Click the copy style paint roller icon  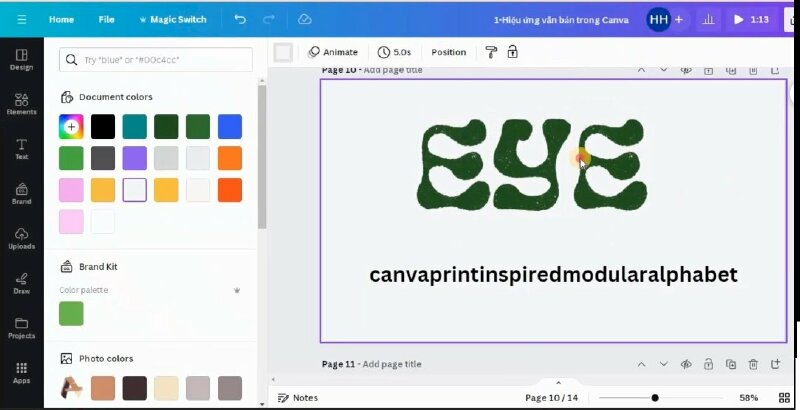tap(491, 52)
